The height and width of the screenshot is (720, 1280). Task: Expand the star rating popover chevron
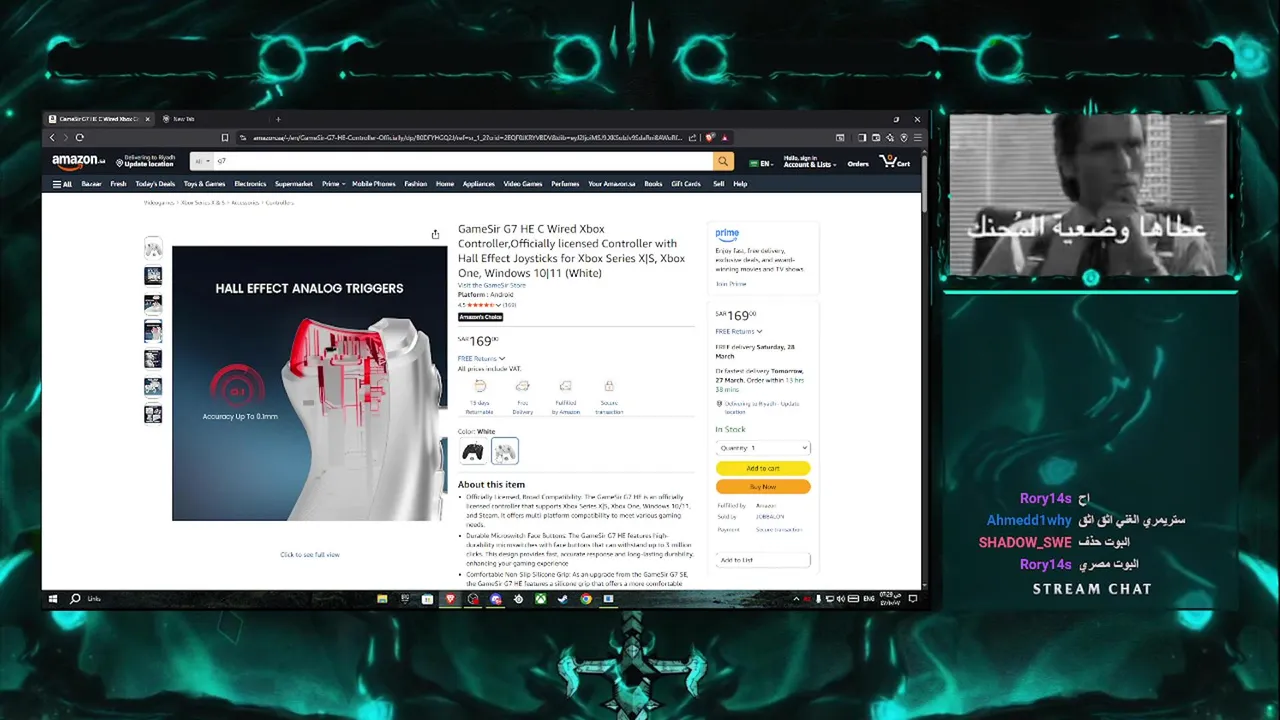point(499,305)
